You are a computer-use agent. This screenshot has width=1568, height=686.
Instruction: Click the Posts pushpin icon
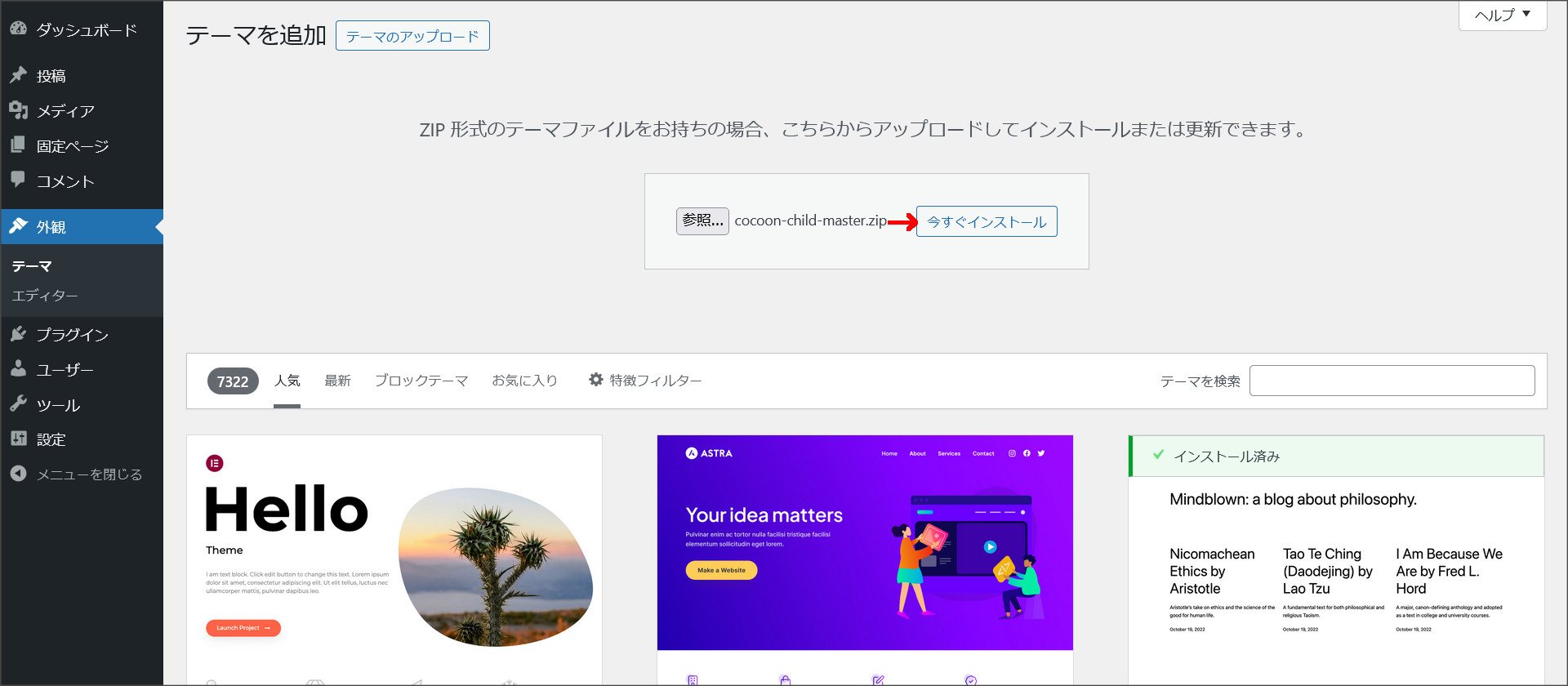point(19,75)
